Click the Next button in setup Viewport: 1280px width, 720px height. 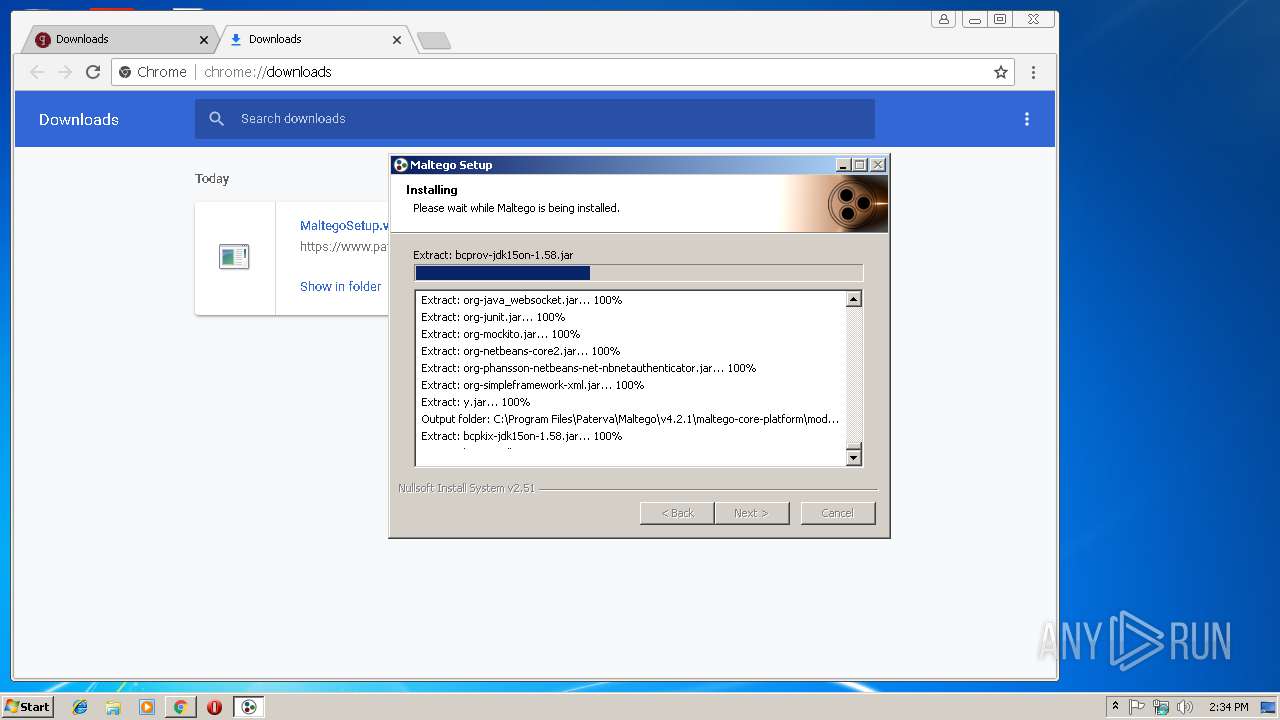pos(752,513)
